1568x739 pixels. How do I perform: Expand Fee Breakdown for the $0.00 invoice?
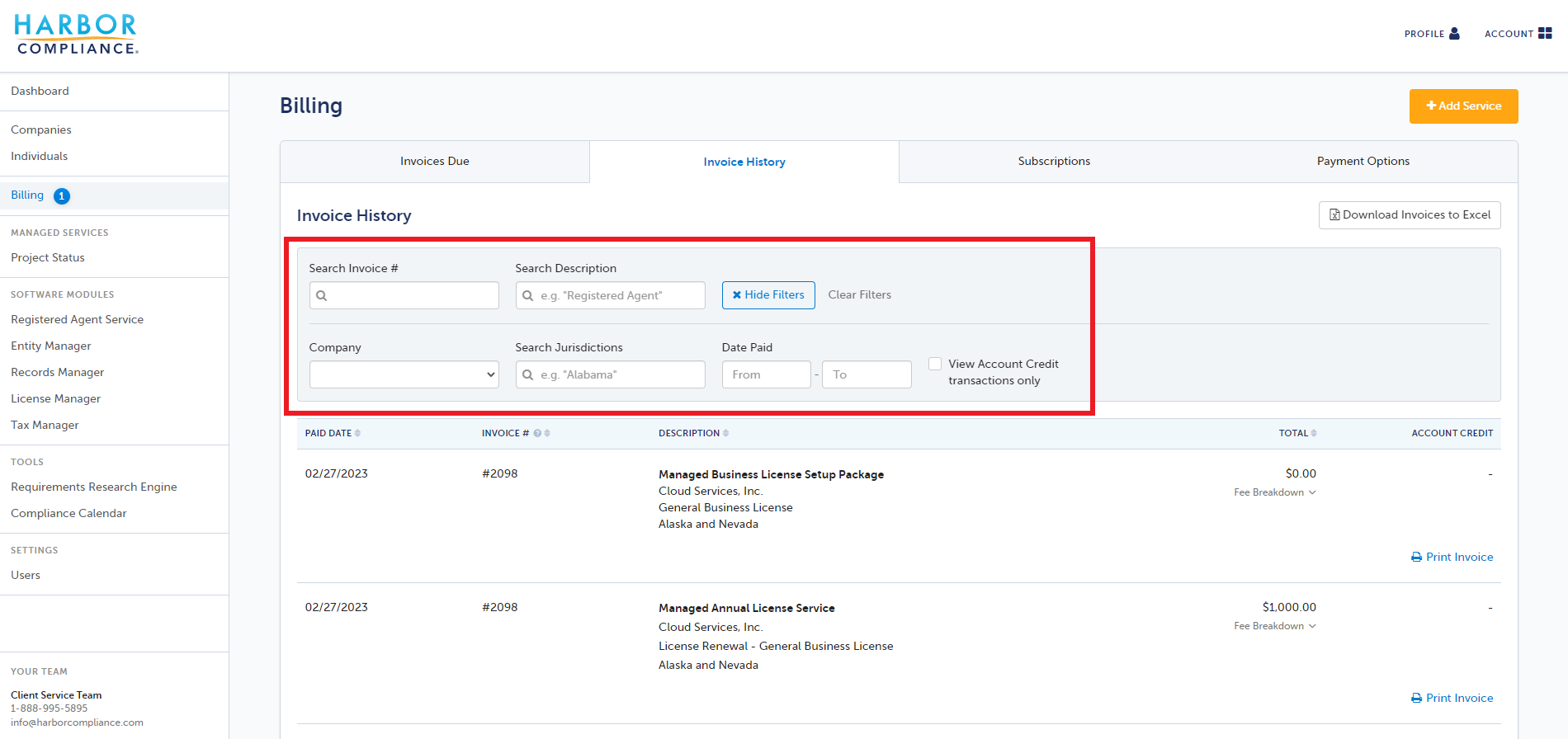[1275, 492]
